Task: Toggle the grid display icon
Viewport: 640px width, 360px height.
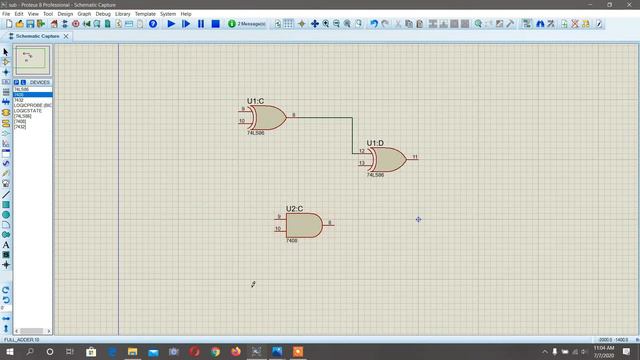Action: tap(288, 24)
